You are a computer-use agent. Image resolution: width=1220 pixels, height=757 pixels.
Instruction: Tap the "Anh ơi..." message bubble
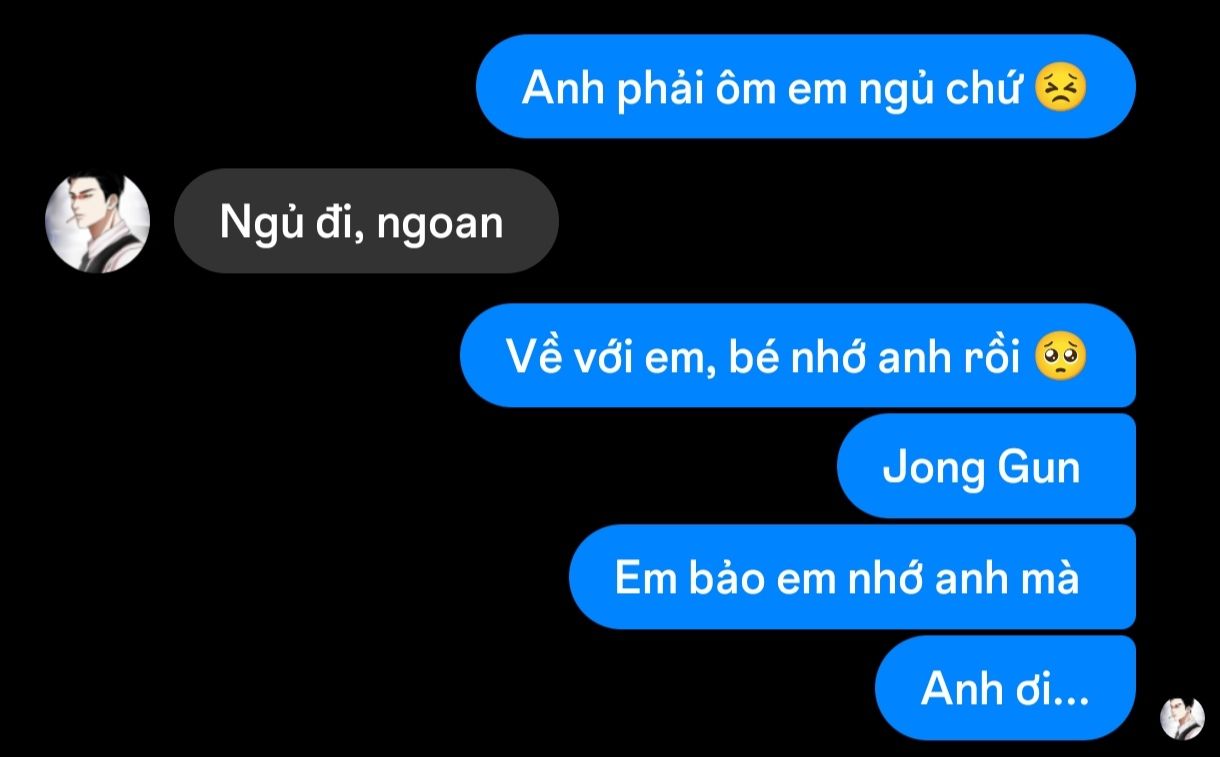click(1005, 688)
